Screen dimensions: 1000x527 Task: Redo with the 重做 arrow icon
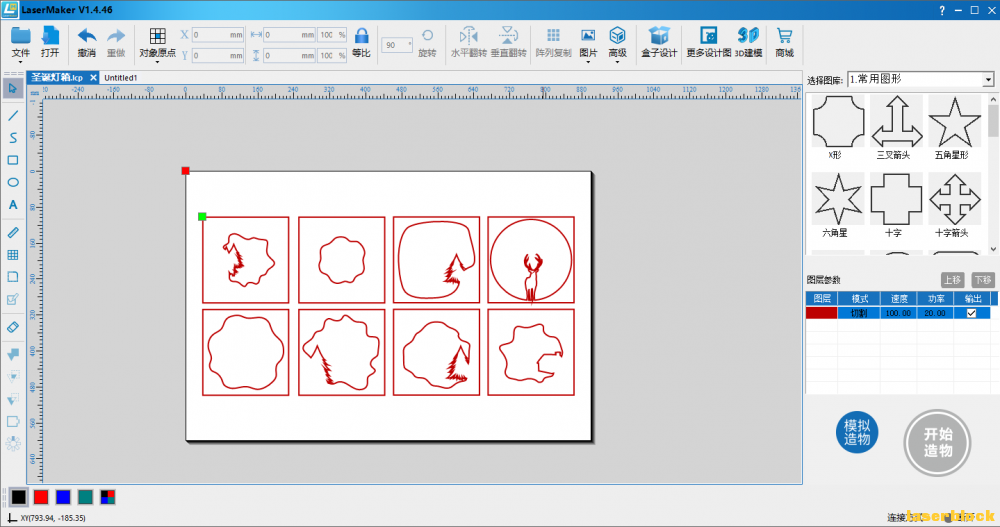[116, 36]
